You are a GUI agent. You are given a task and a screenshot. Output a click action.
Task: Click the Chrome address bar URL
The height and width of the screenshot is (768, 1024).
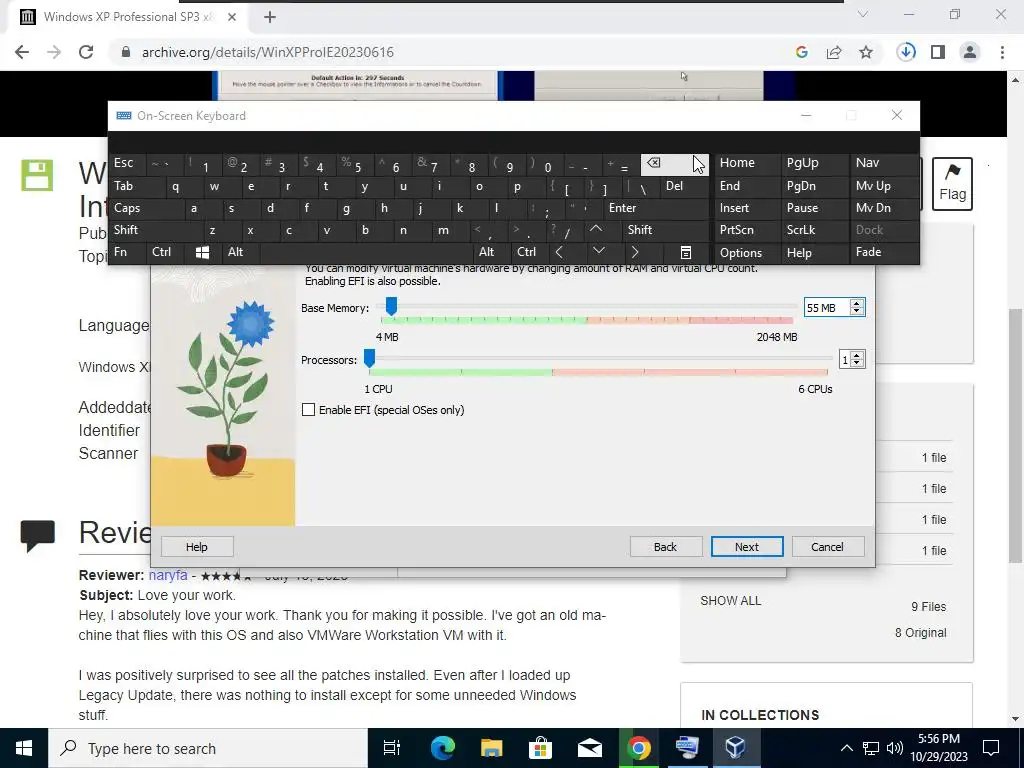[x=268, y=52]
